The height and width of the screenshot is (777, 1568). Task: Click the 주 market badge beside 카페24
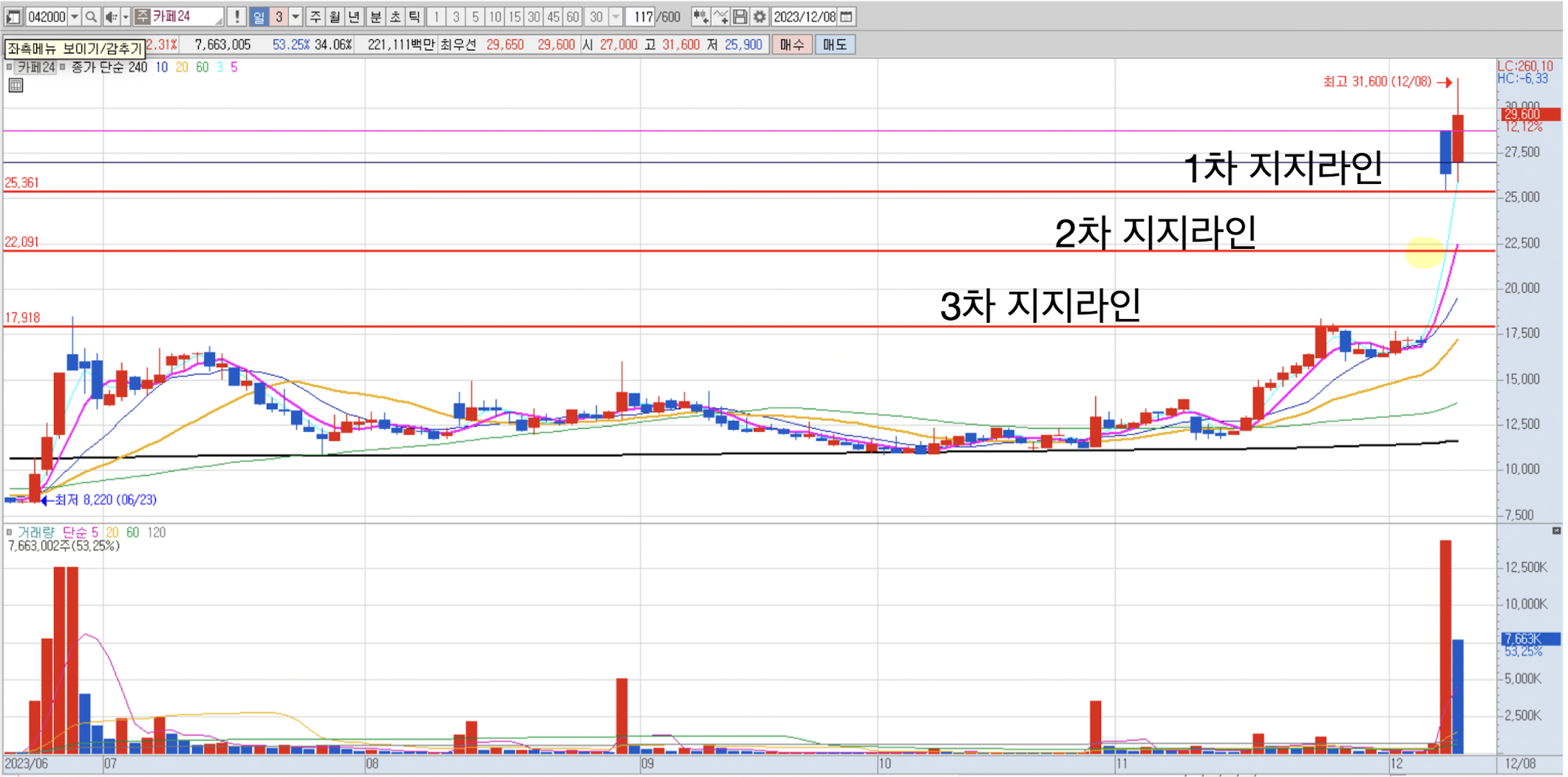[142, 16]
